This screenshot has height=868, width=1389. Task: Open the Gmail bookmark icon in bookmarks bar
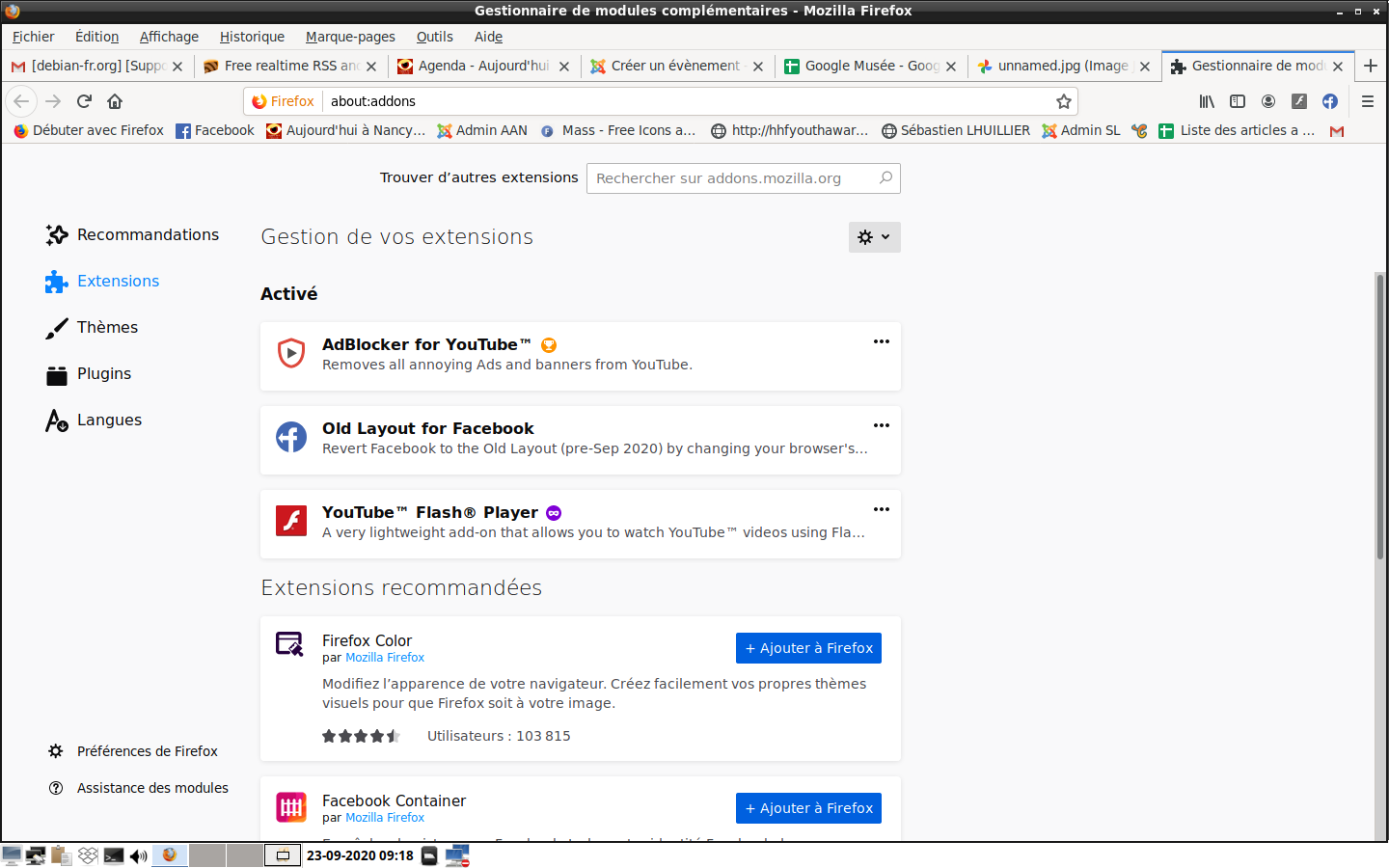click(x=1337, y=131)
